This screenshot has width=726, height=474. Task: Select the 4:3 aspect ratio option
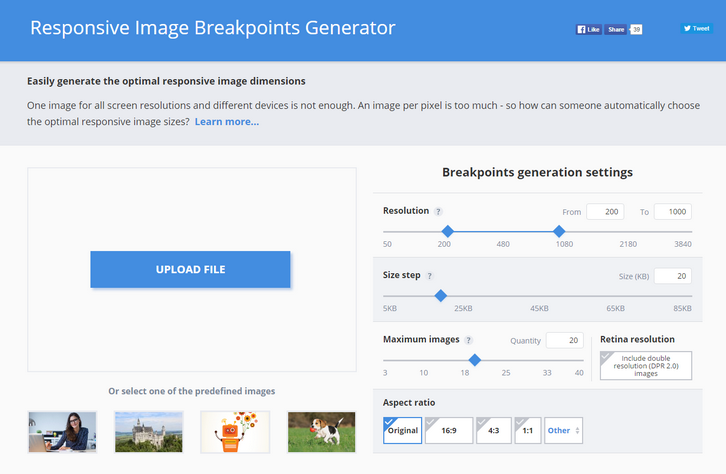point(494,430)
